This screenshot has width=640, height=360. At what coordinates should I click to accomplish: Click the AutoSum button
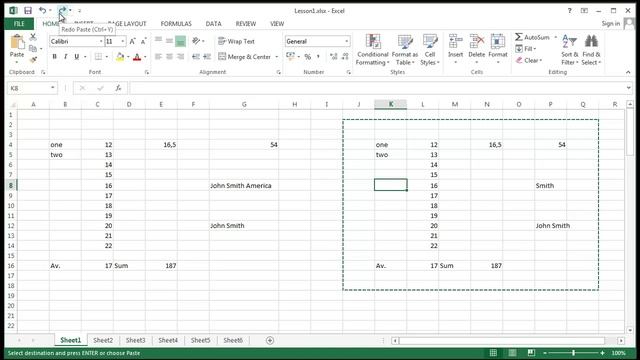(532, 37)
